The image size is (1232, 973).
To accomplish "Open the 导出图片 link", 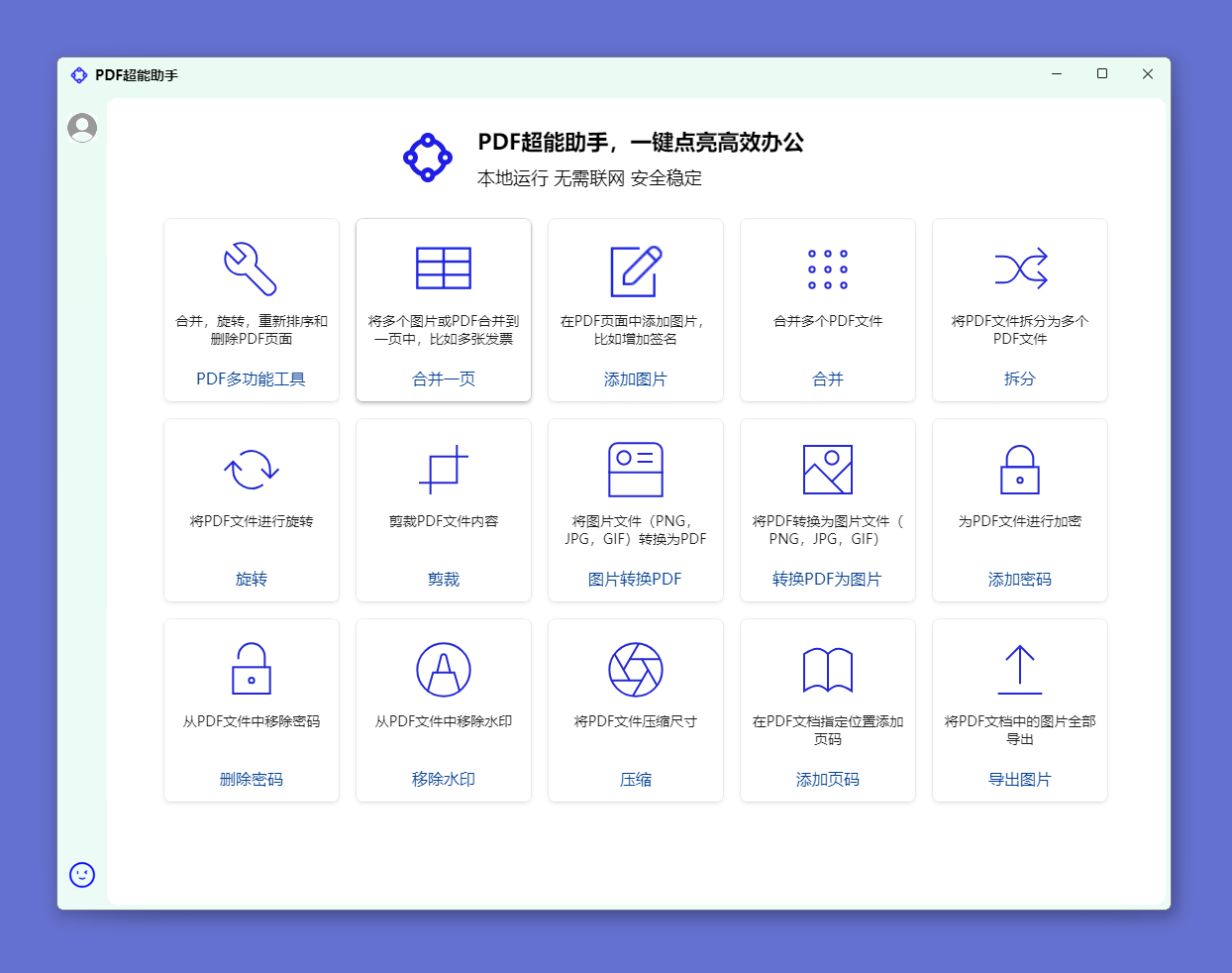I will click(x=1020, y=780).
